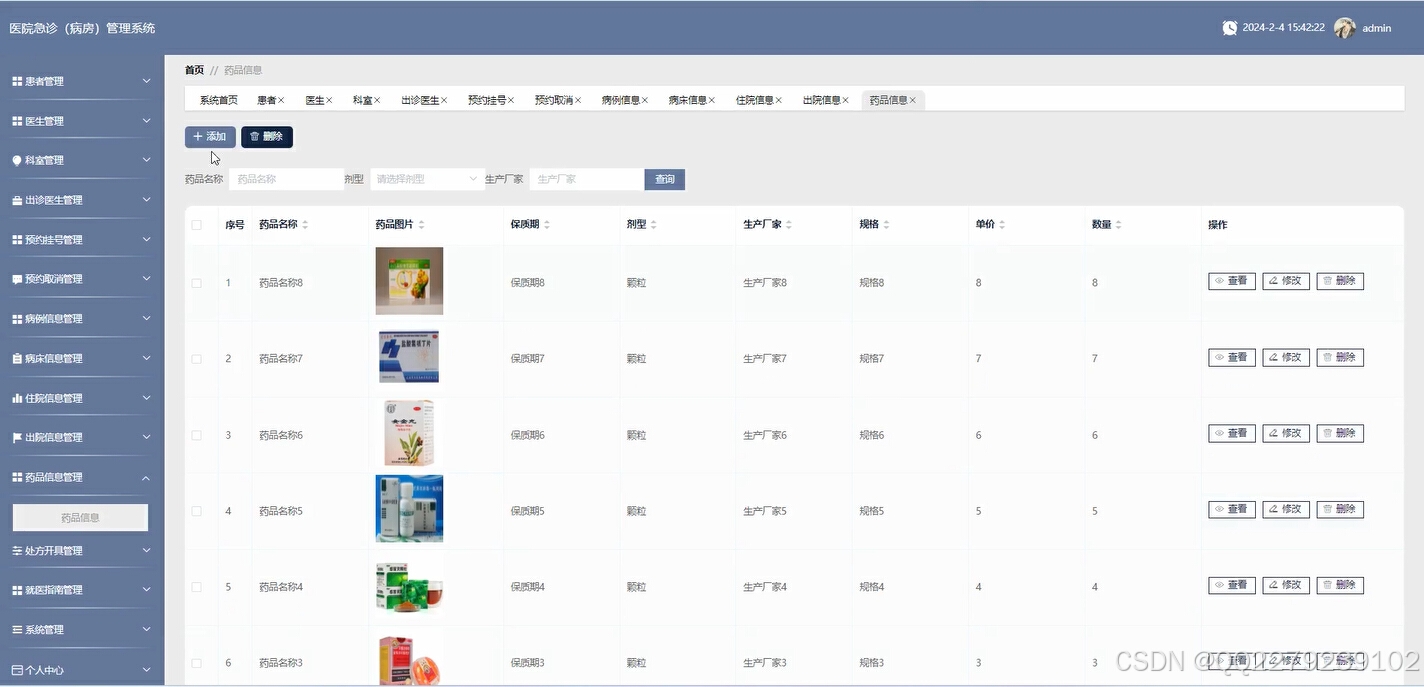
Task: Click the eye icon on row 1's 查看 button
Action: click(x=1220, y=281)
